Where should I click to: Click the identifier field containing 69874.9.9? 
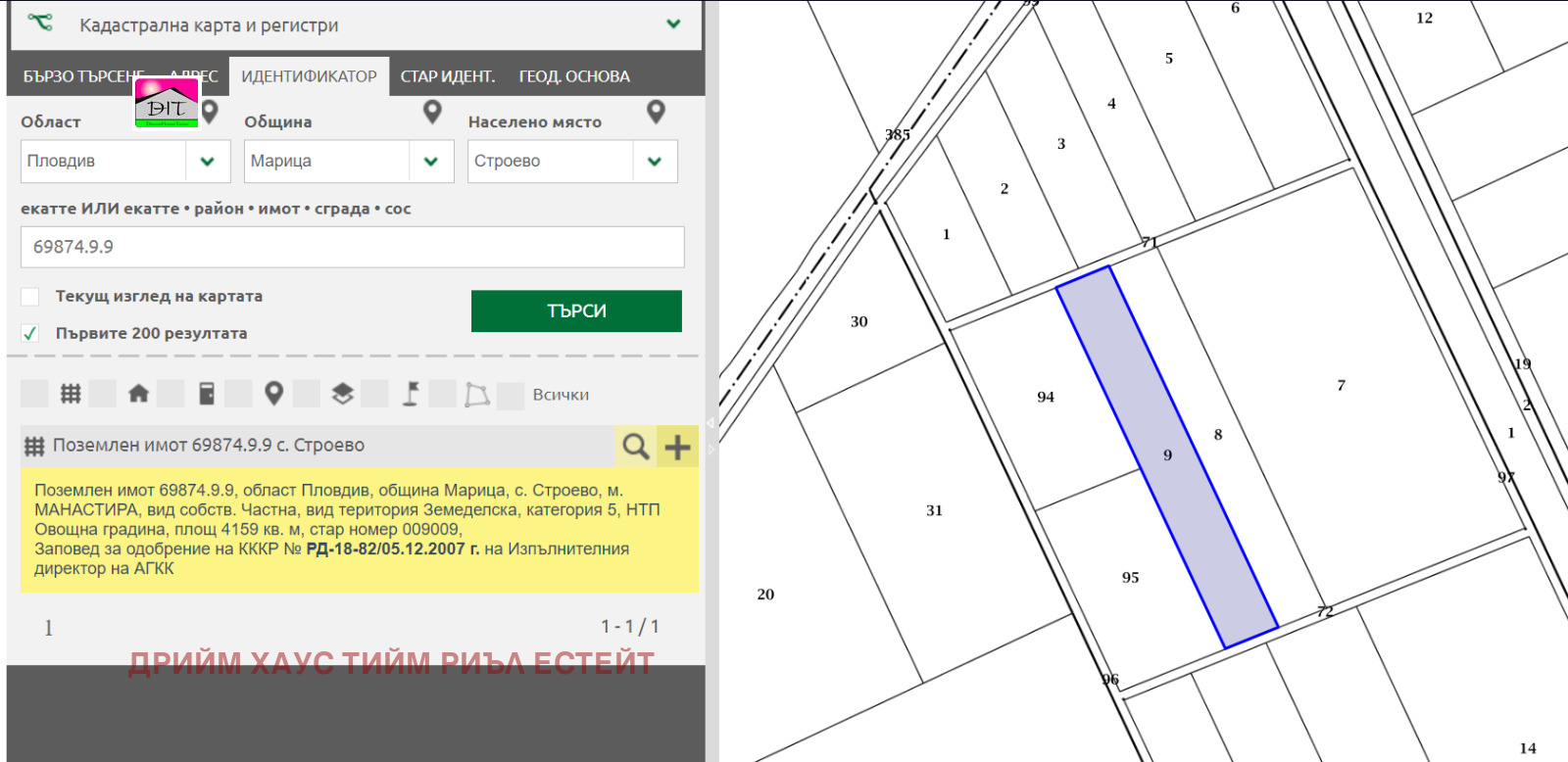coord(352,247)
